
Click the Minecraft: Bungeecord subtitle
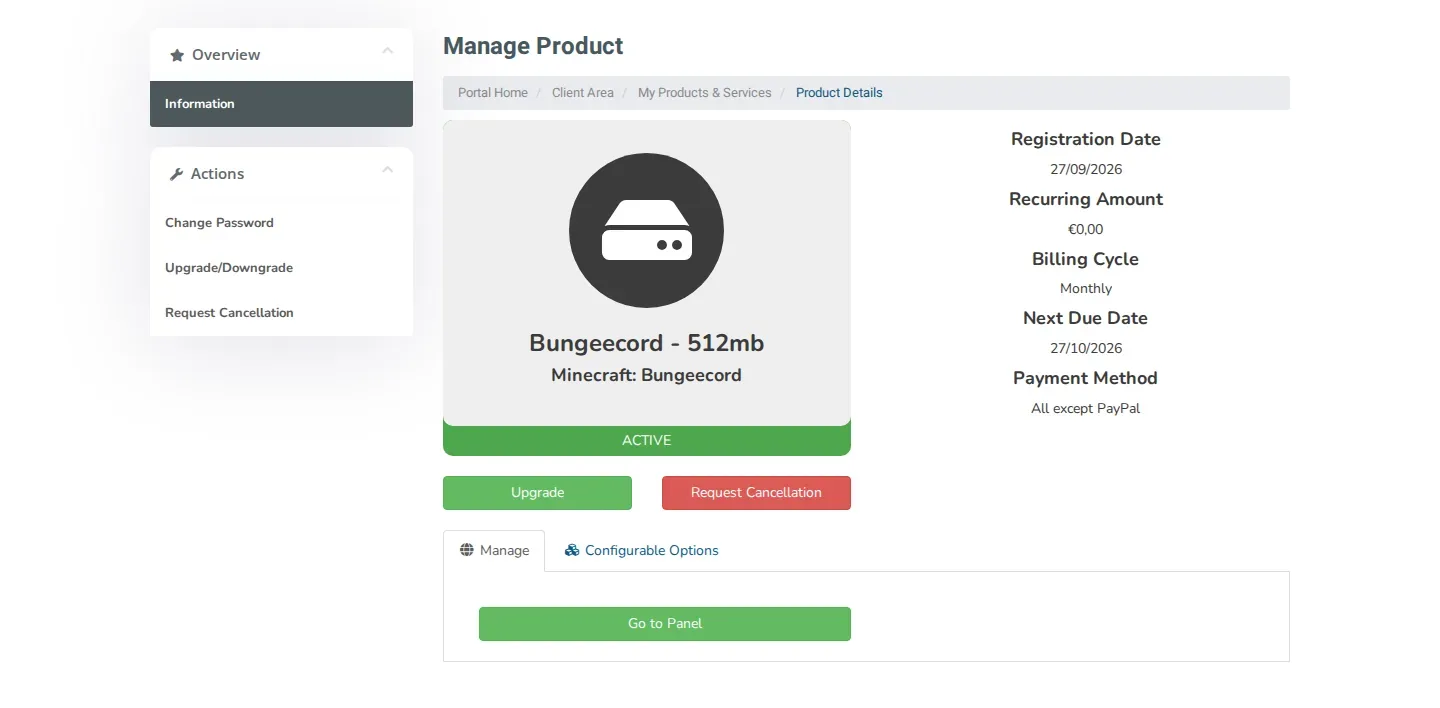tap(647, 376)
